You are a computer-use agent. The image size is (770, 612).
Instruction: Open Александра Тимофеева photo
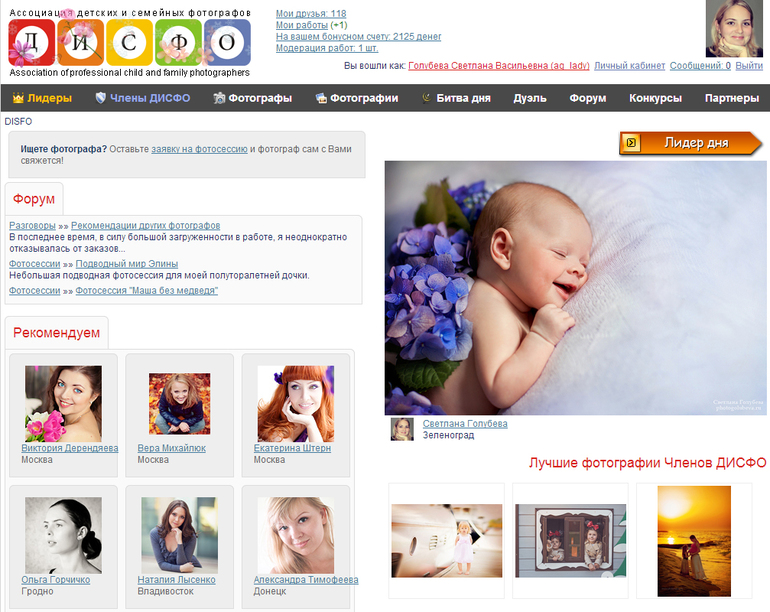[x=296, y=535]
